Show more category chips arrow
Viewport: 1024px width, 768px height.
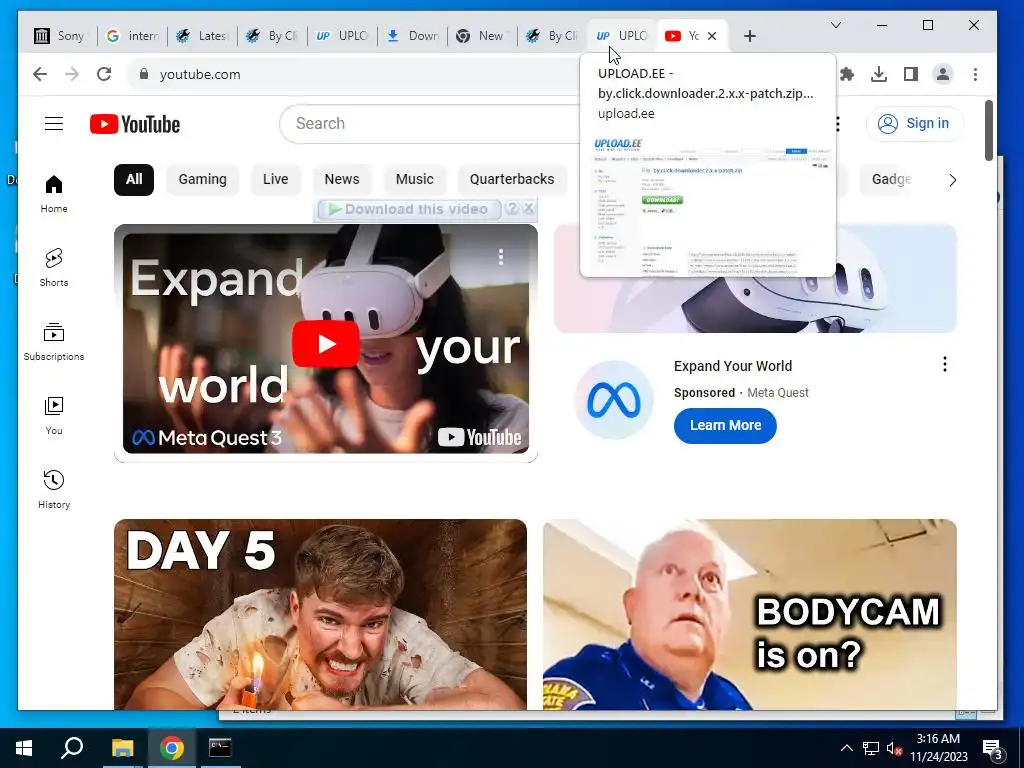coord(952,180)
